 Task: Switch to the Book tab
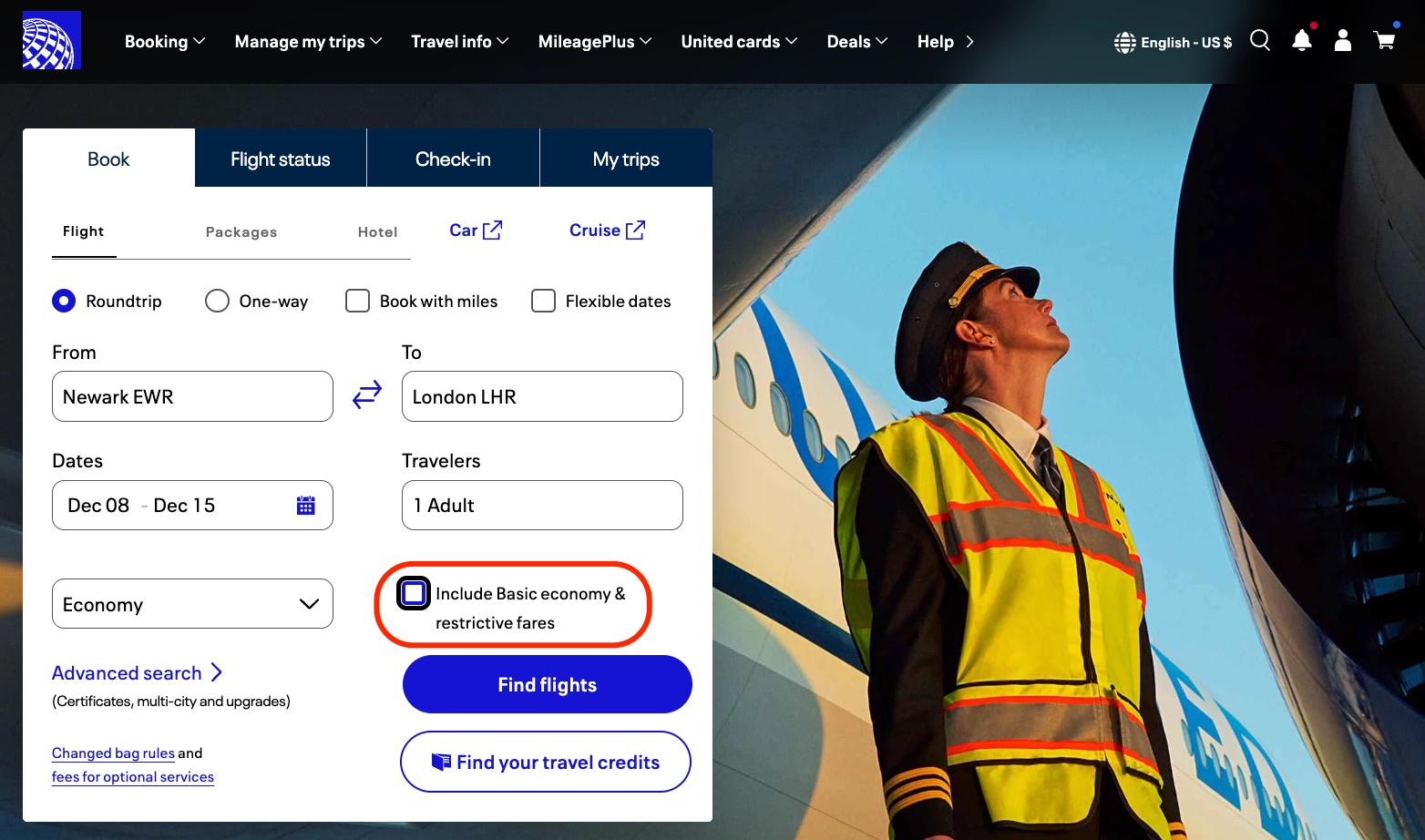108,159
